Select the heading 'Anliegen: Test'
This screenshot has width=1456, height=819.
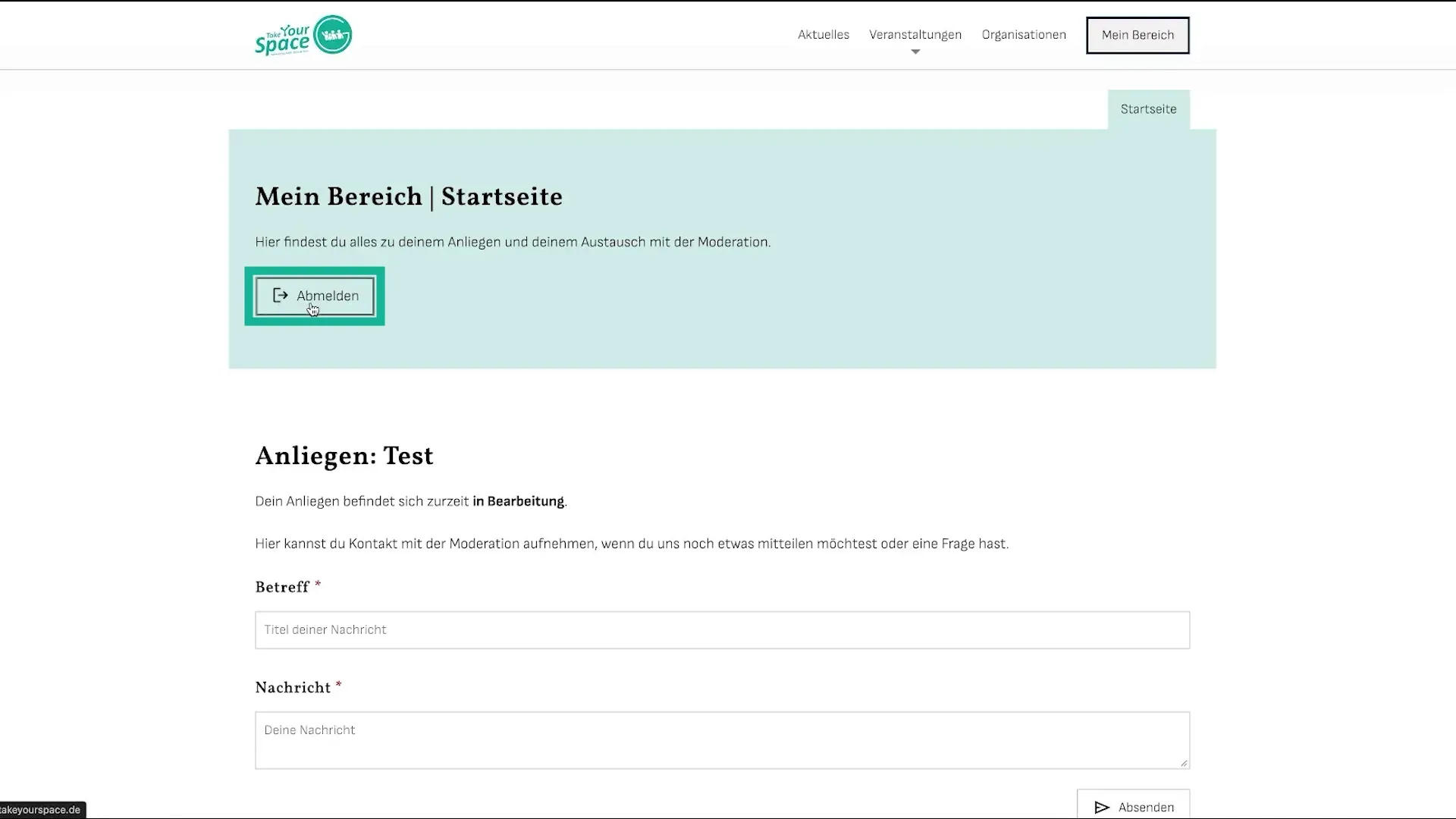point(344,457)
